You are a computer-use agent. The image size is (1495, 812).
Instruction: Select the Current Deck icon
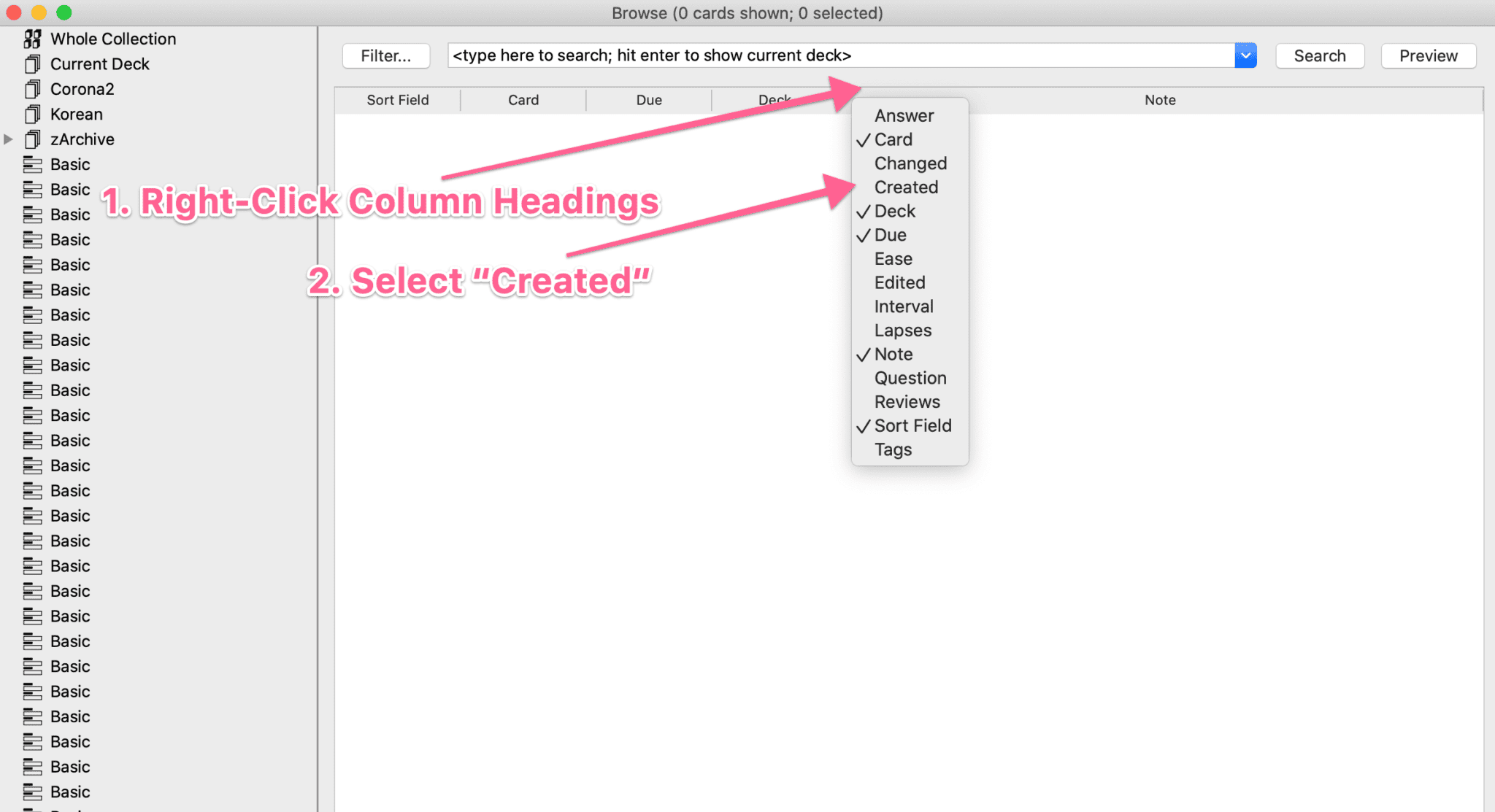click(32, 64)
